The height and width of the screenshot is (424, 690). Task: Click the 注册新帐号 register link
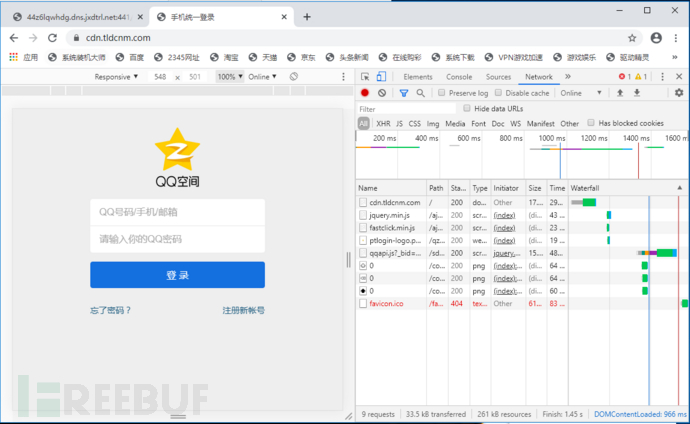pos(243,310)
